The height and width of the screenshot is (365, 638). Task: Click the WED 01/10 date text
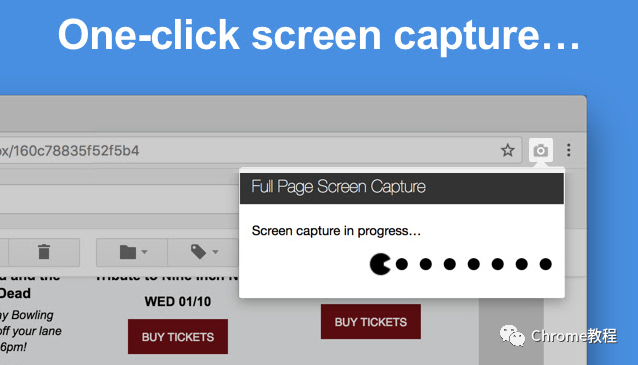coord(178,302)
